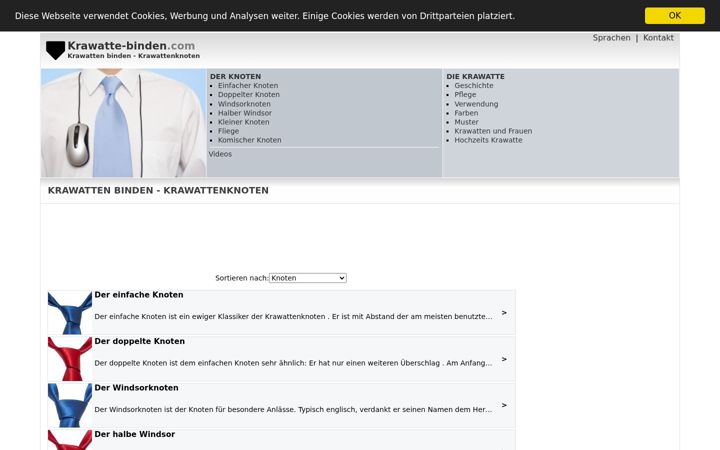Click the blue tie thumbnail of einfache Knoten
Screen dimensions: 720x450
pyautogui.click(x=70, y=313)
